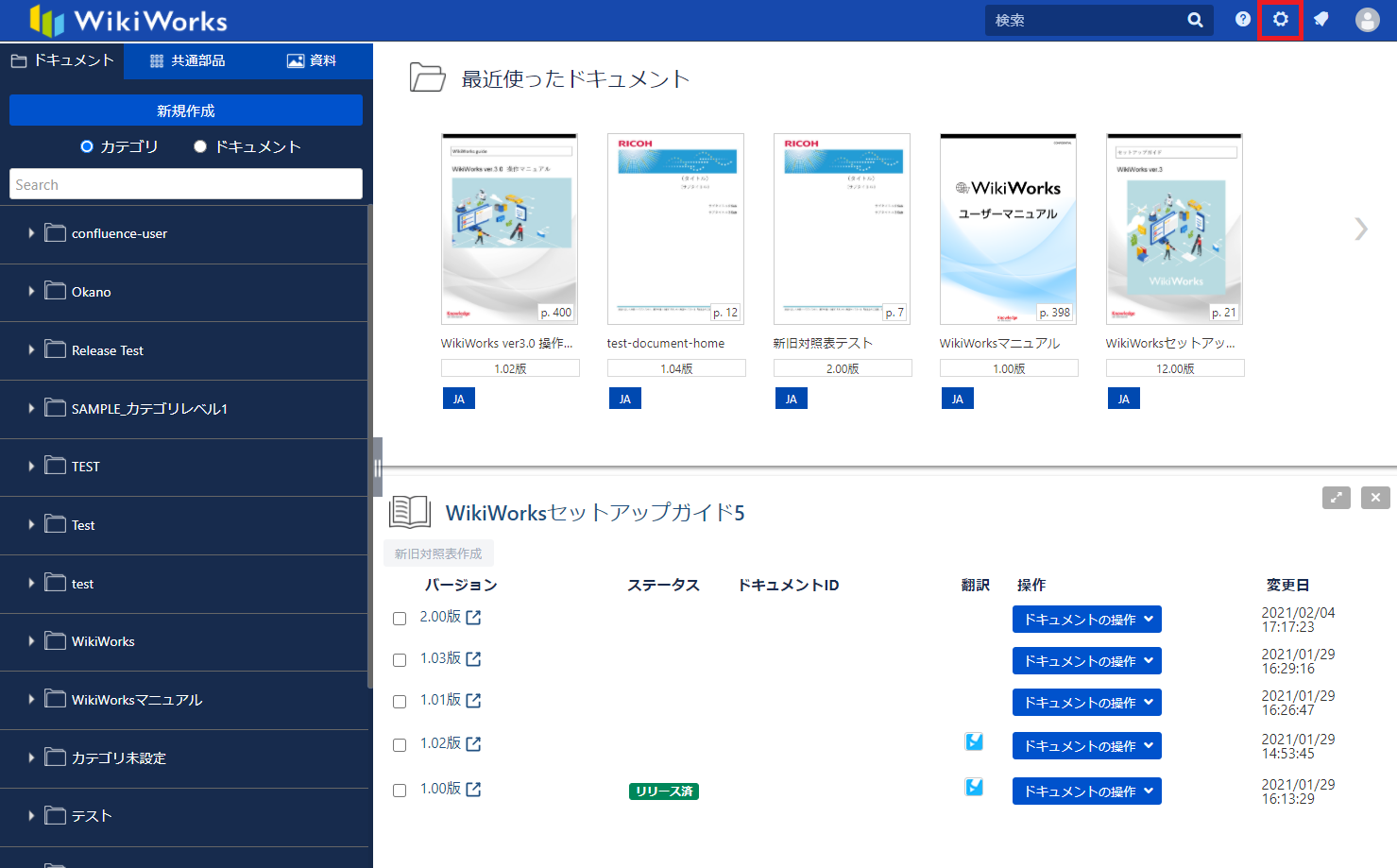Switch to the 資料 tab
Image resolution: width=1397 pixels, height=868 pixels.
coord(312,60)
